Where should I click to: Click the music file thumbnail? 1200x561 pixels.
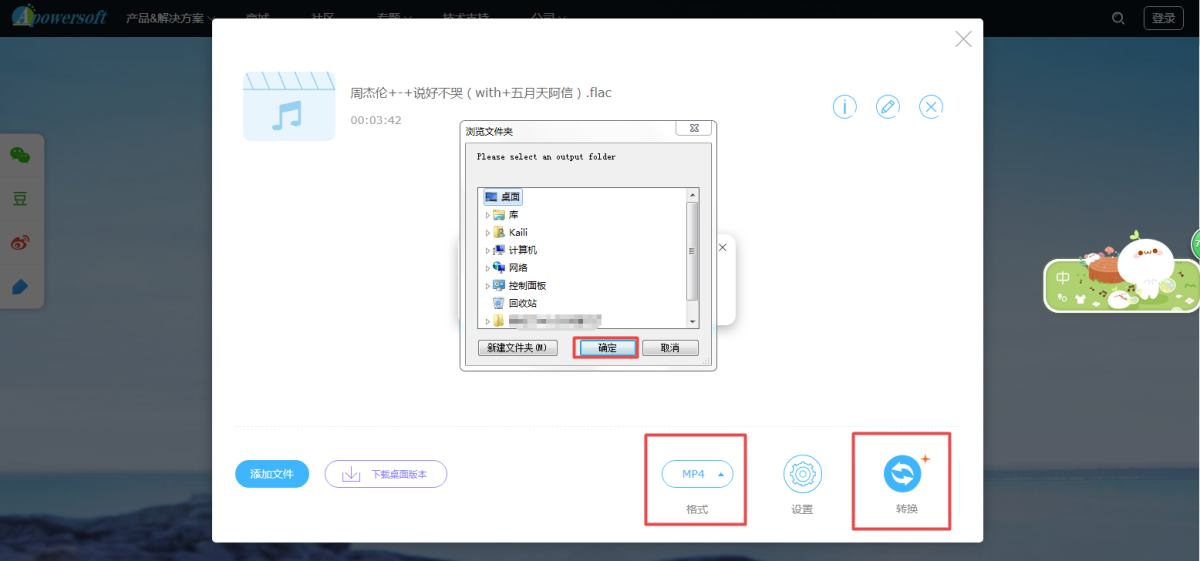point(289,106)
